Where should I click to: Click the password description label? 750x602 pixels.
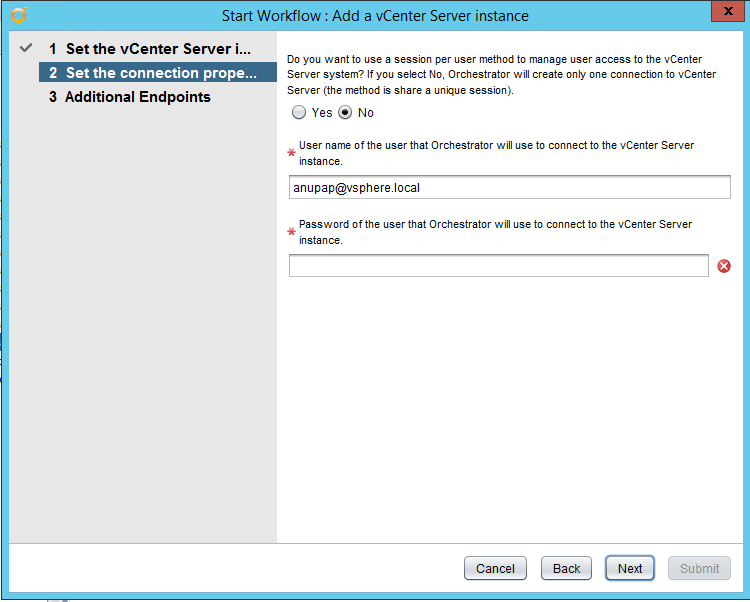pos(495,232)
